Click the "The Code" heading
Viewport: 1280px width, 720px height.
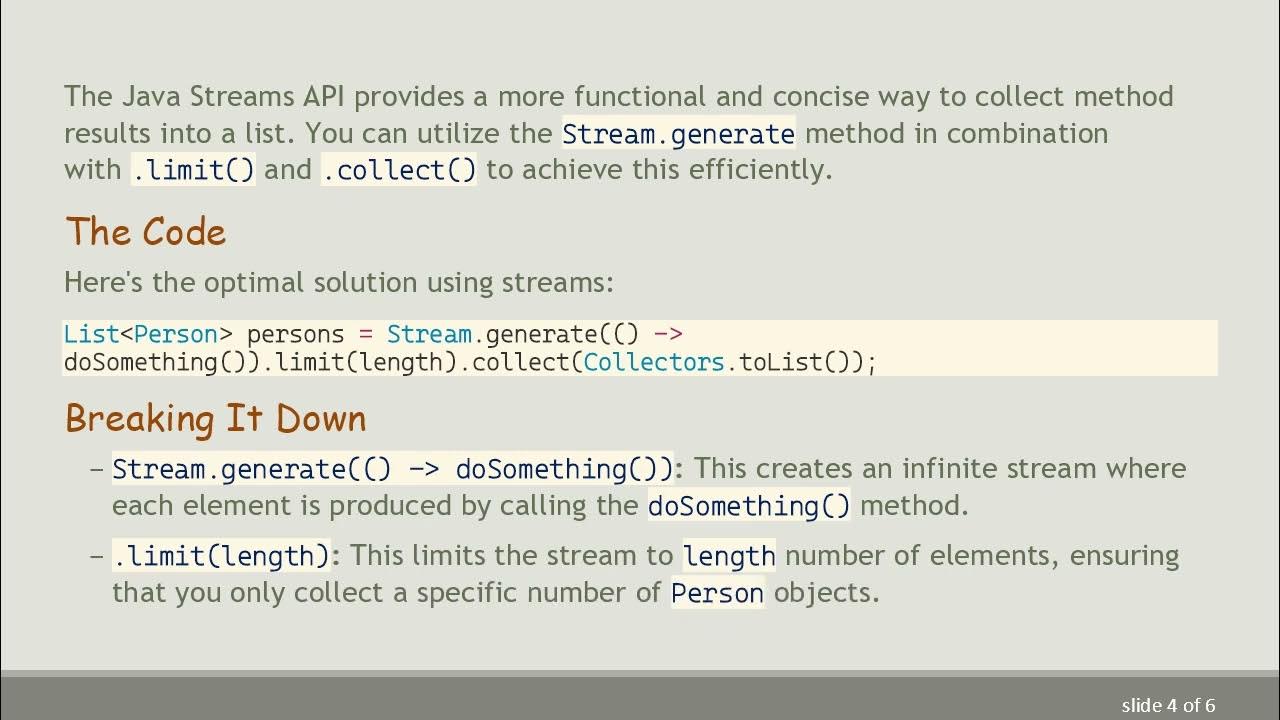146,232
